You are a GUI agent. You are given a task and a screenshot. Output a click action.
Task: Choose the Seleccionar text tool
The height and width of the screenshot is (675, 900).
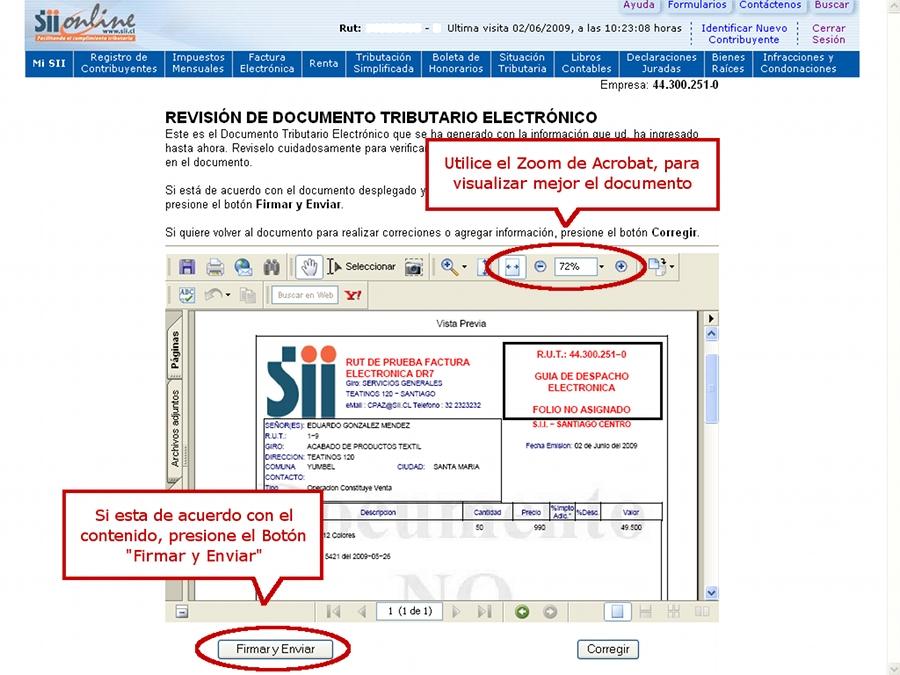[x=362, y=267]
